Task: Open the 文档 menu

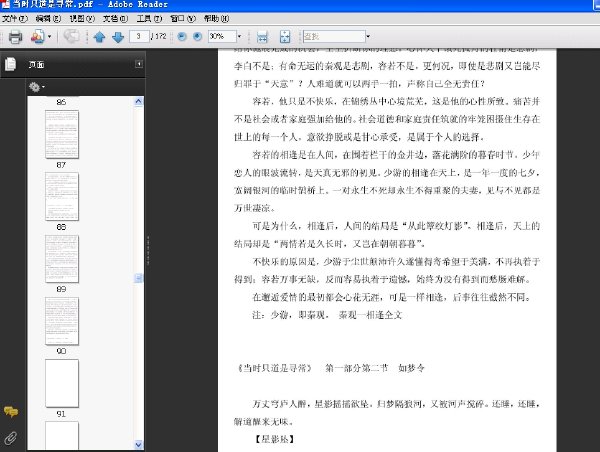Action: (x=115, y=18)
